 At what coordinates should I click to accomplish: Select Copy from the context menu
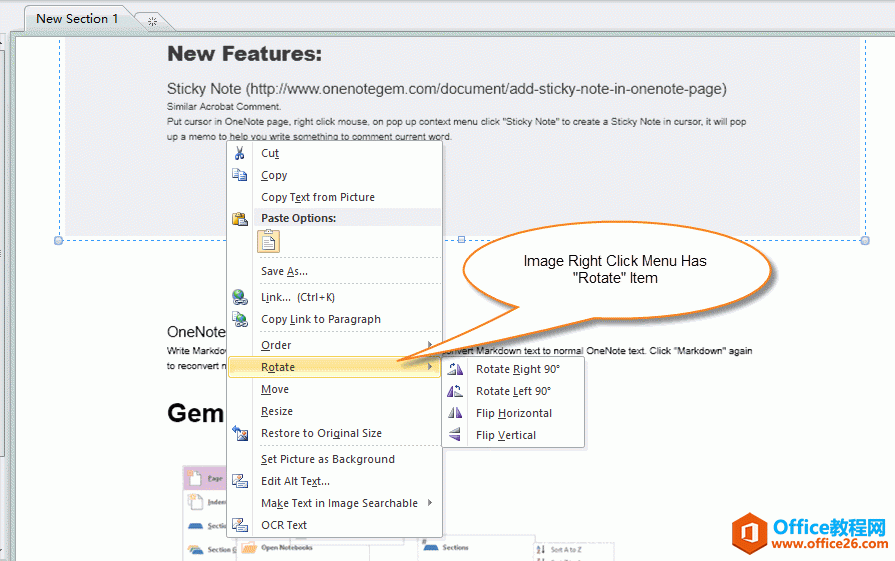pyautogui.click(x=335, y=175)
